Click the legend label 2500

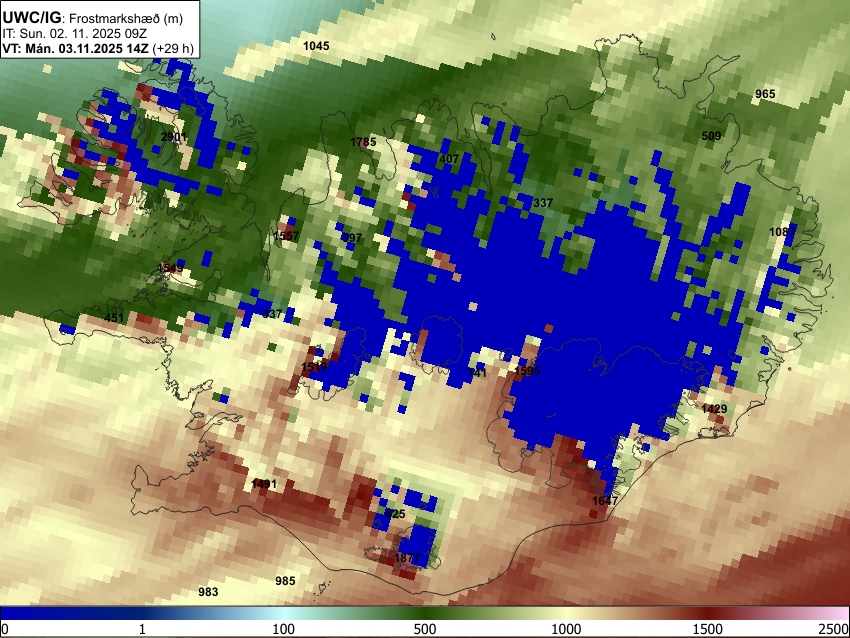[x=834, y=629]
